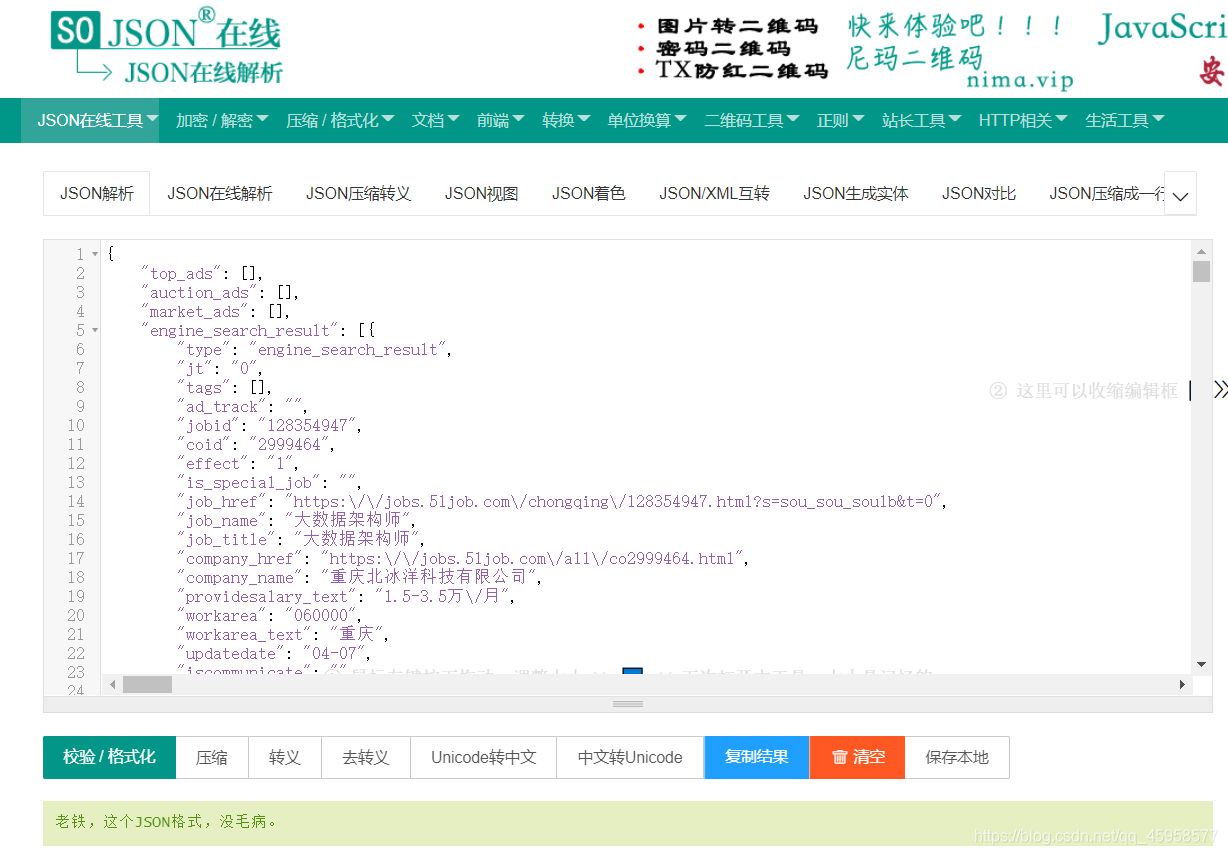Click the "company_name" line in editor

point(359,577)
